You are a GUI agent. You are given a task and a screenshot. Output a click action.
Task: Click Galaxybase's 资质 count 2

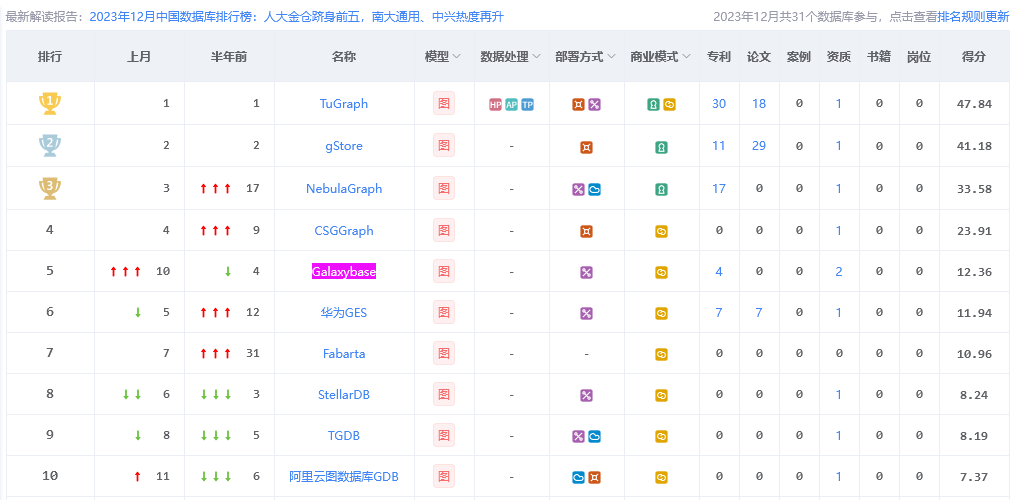[839, 272]
